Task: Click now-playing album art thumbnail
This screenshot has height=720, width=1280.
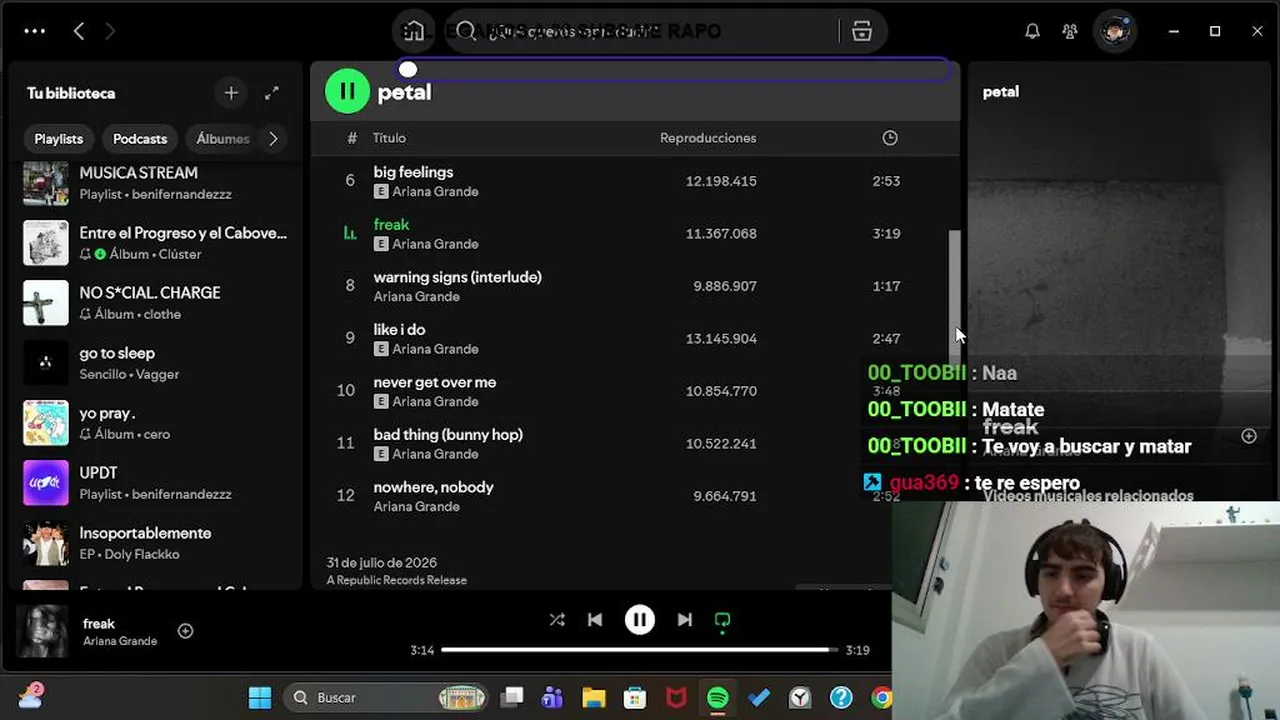Action: tap(44, 632)
